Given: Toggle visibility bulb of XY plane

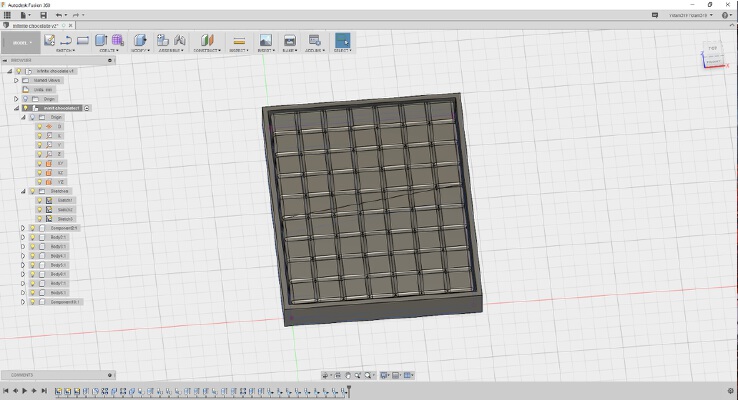Looking at the screenshot, I should click(x=40, y=163).
